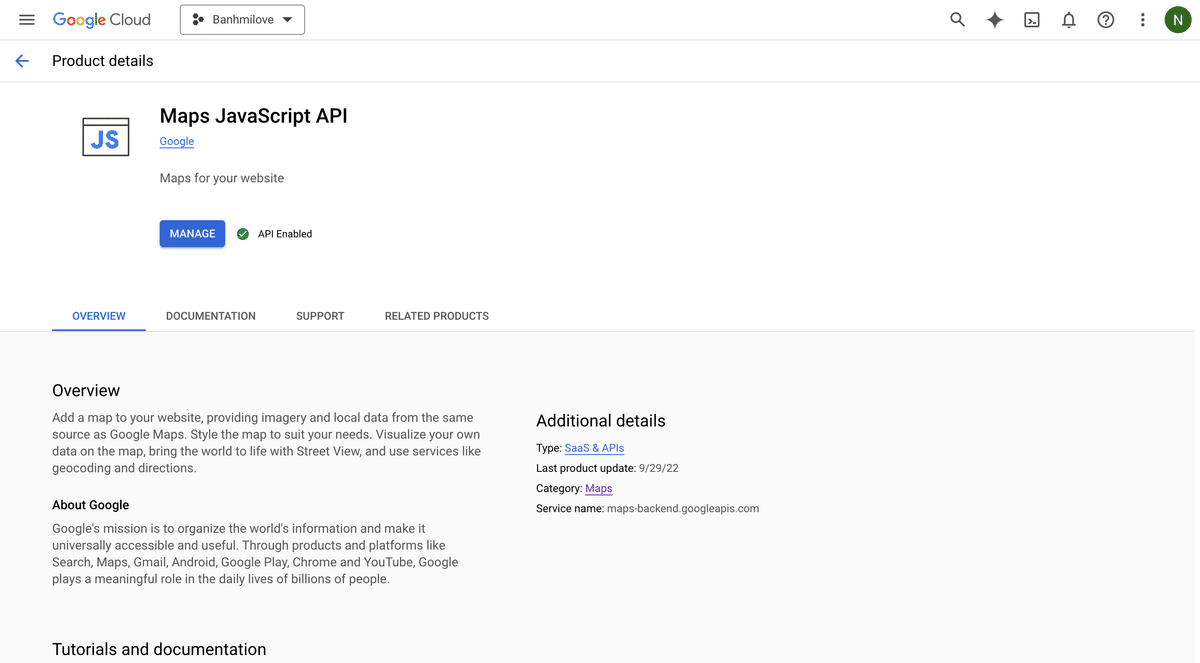Open the help question mark icon
The image size is (1200, 663).
1106,20
